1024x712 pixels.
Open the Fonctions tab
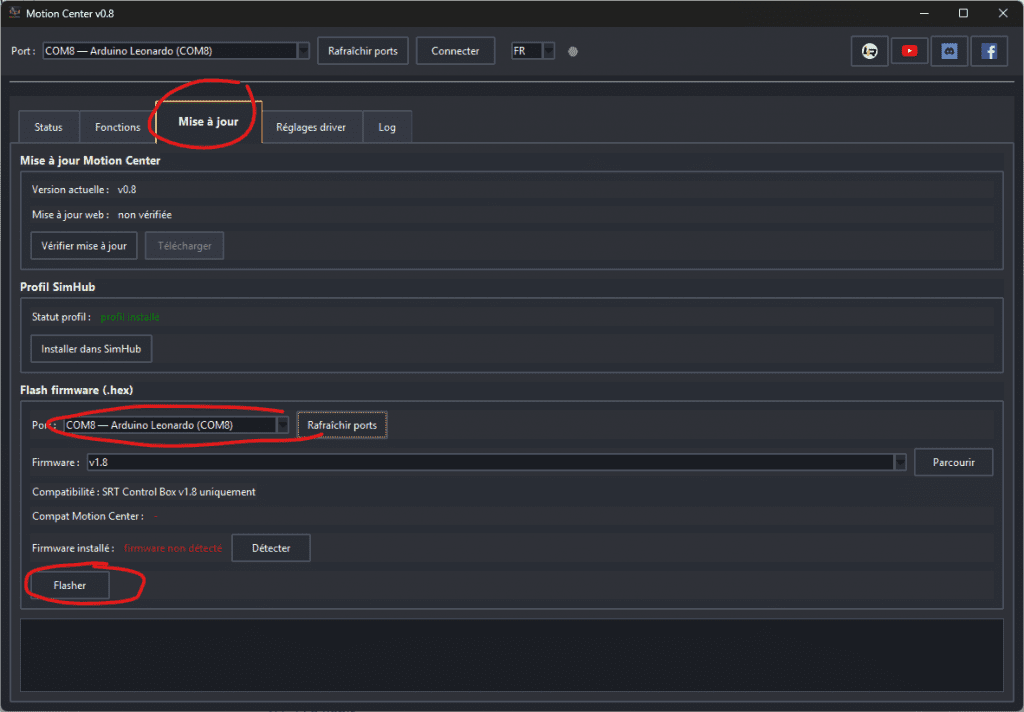(117, 127)
